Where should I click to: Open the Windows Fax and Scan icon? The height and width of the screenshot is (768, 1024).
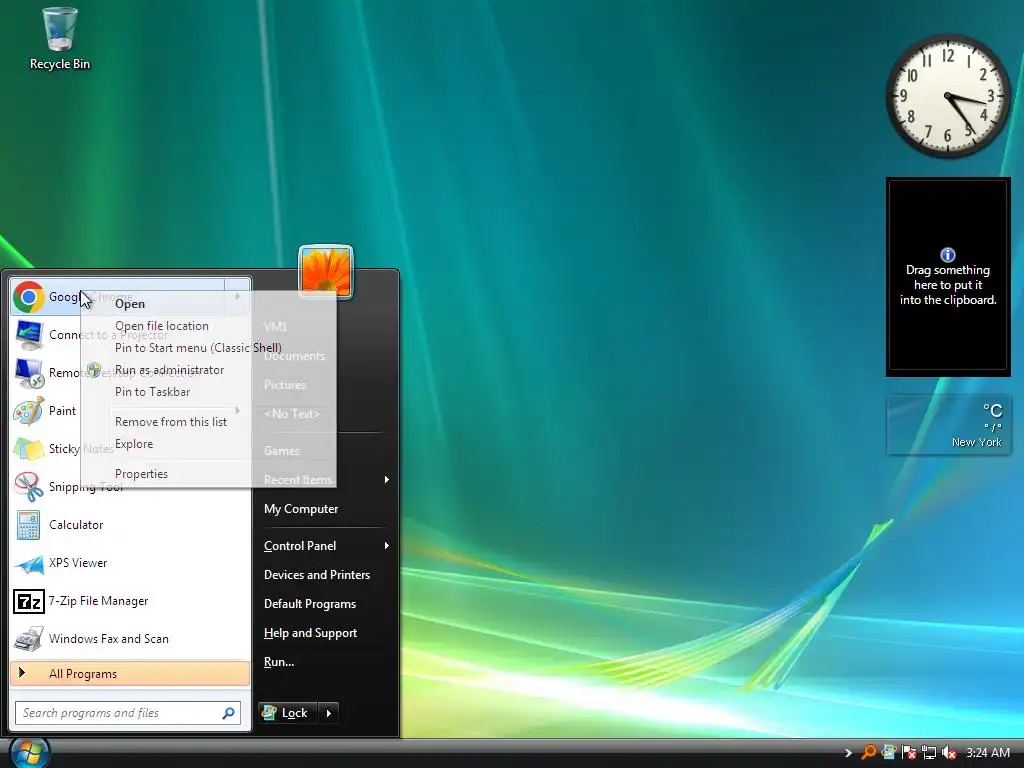click(x=28, y=639)
